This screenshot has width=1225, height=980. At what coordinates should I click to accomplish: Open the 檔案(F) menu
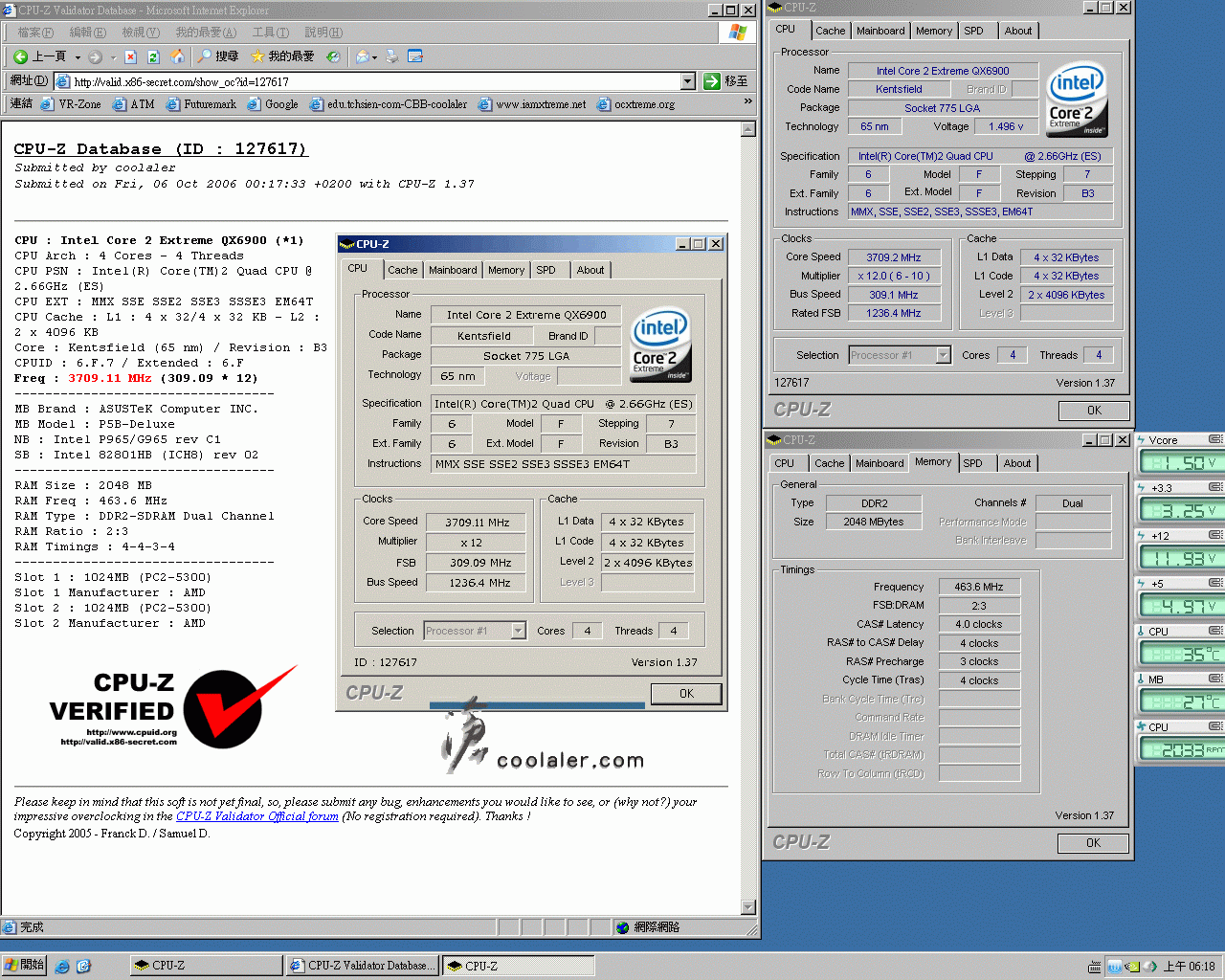coord(34,33)
